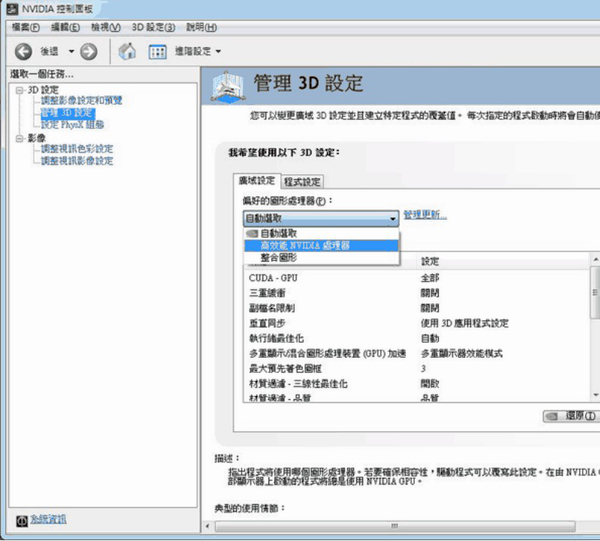
Task: Select the multi-display/mixed GPU acceleration row
Action: [x=417, y=354]
